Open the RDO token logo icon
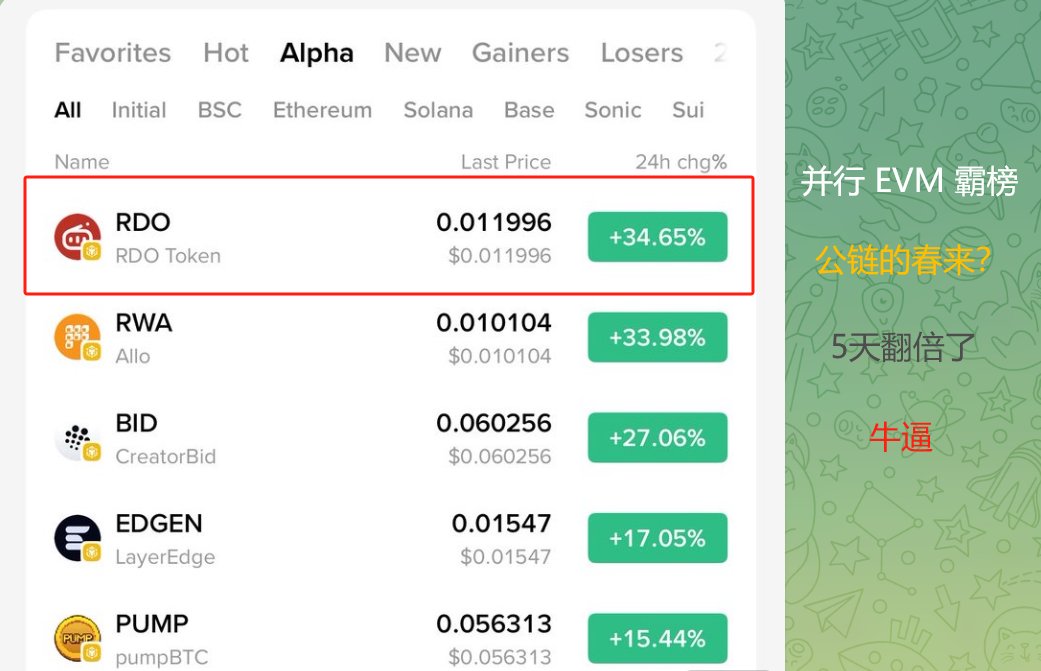 tap(78, 237)
